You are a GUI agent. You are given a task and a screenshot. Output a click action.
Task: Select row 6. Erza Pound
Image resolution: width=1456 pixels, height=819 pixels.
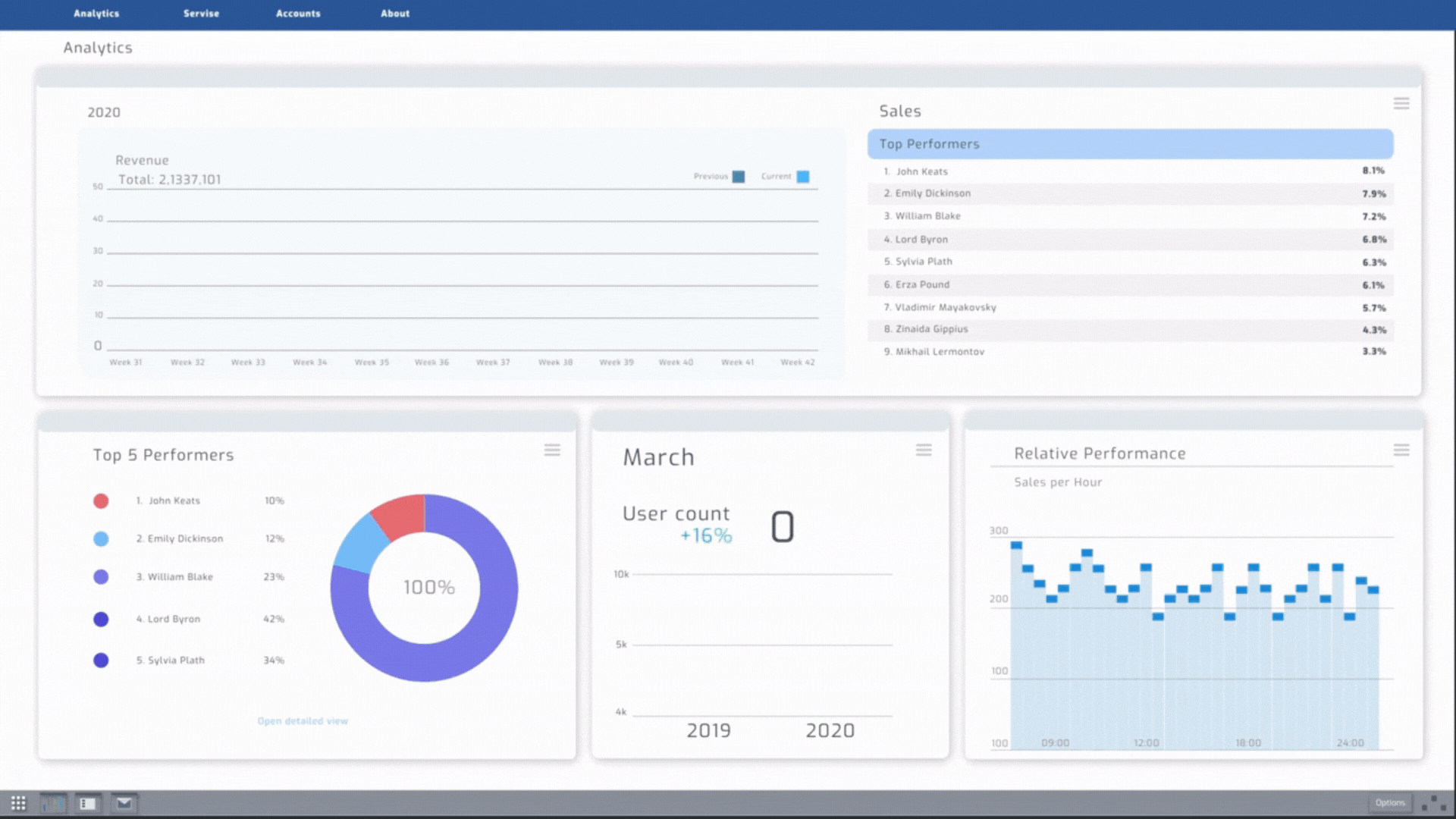point(1130,285)
